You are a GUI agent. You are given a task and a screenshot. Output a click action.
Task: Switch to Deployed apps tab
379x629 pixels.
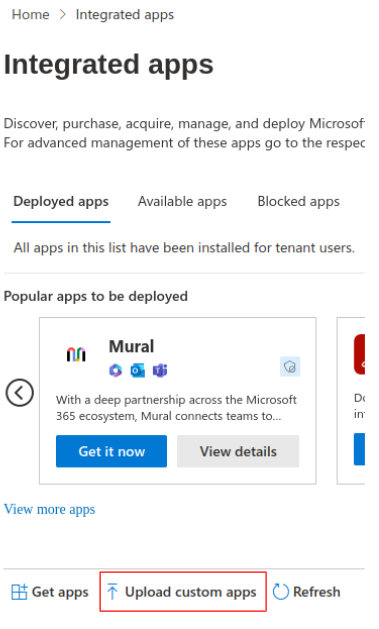[x=61, y=201]
